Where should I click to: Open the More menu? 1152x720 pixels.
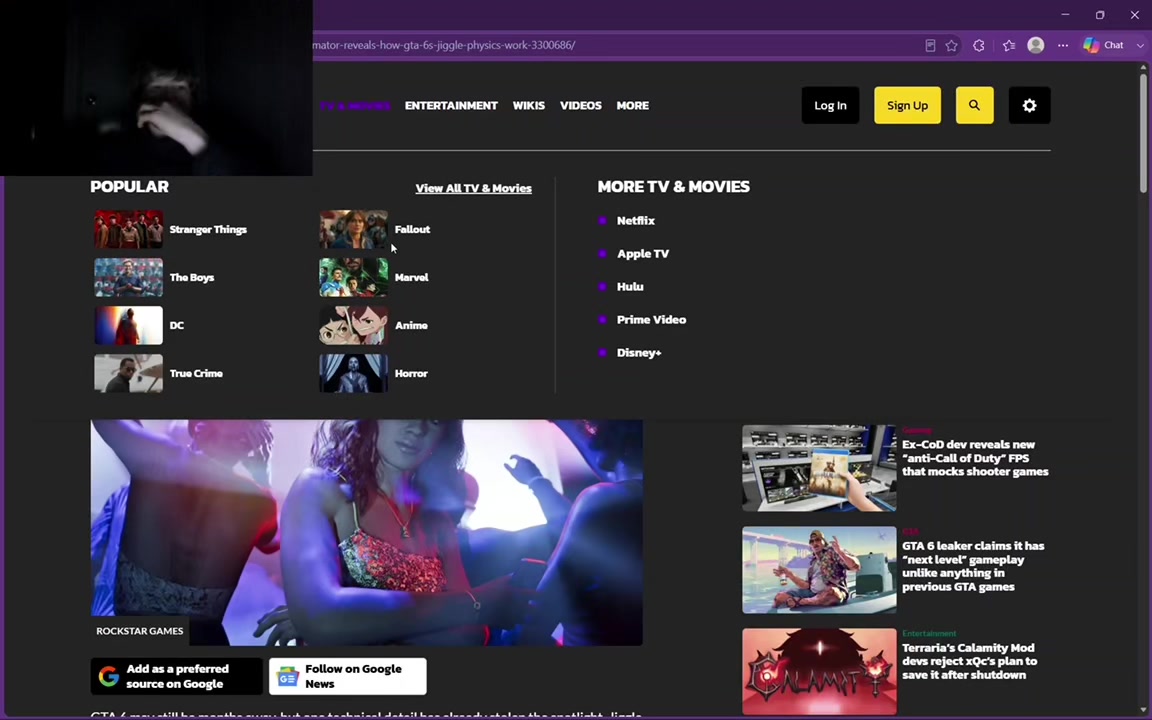coord(633,106)
